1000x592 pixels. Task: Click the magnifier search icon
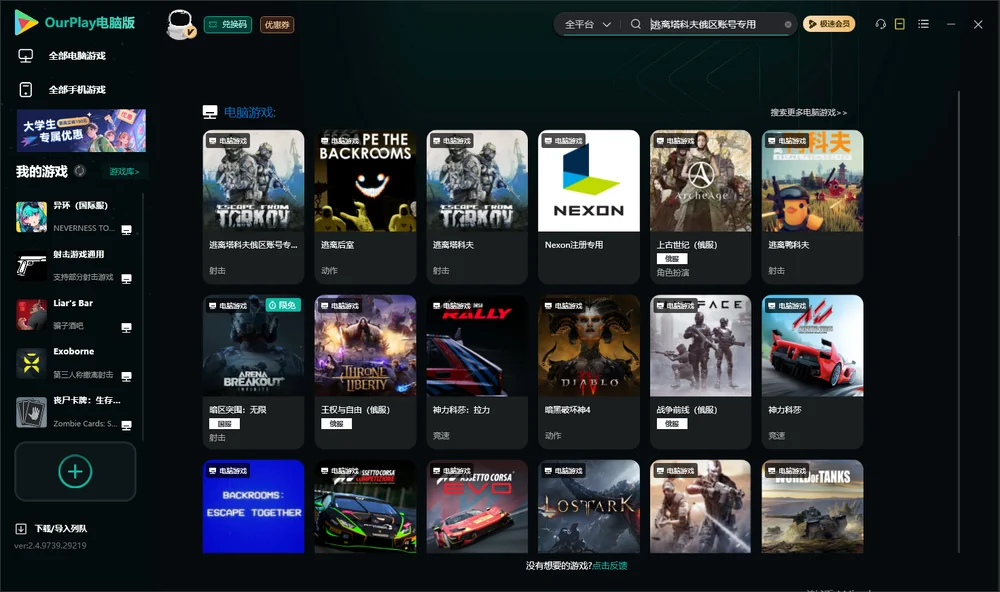coord(635,24)
